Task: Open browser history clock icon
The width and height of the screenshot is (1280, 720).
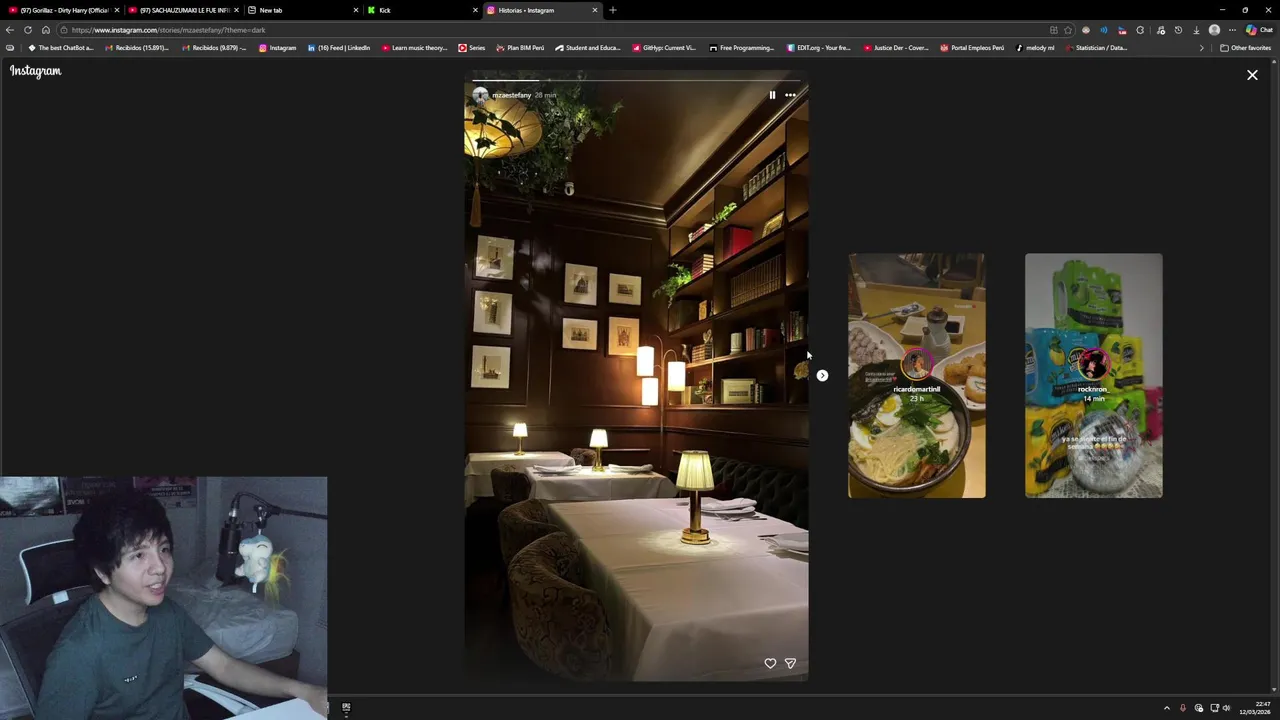Action: click(x=1178, y=30)
